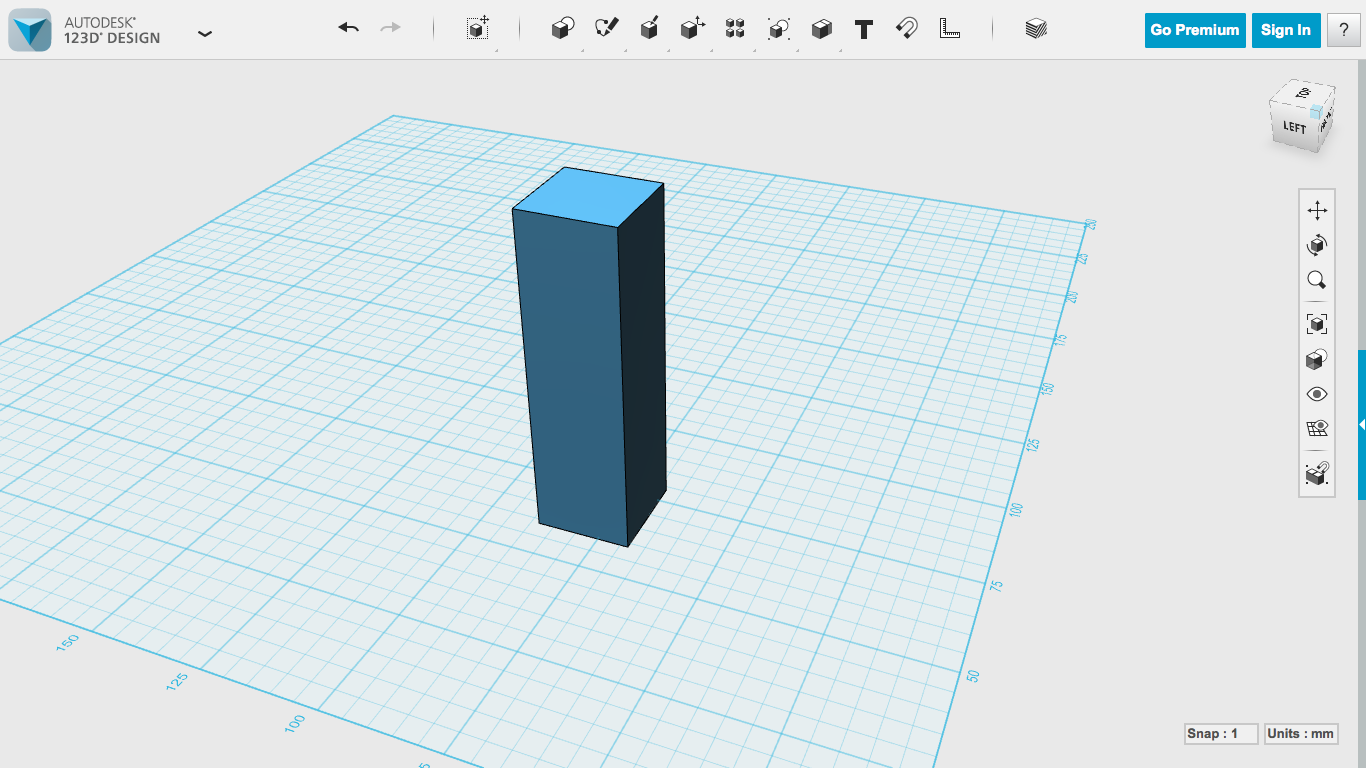Viewport: 1366px width, 768px height.
Task: Open the Primitives tool
Action: [x=563, y=28]
